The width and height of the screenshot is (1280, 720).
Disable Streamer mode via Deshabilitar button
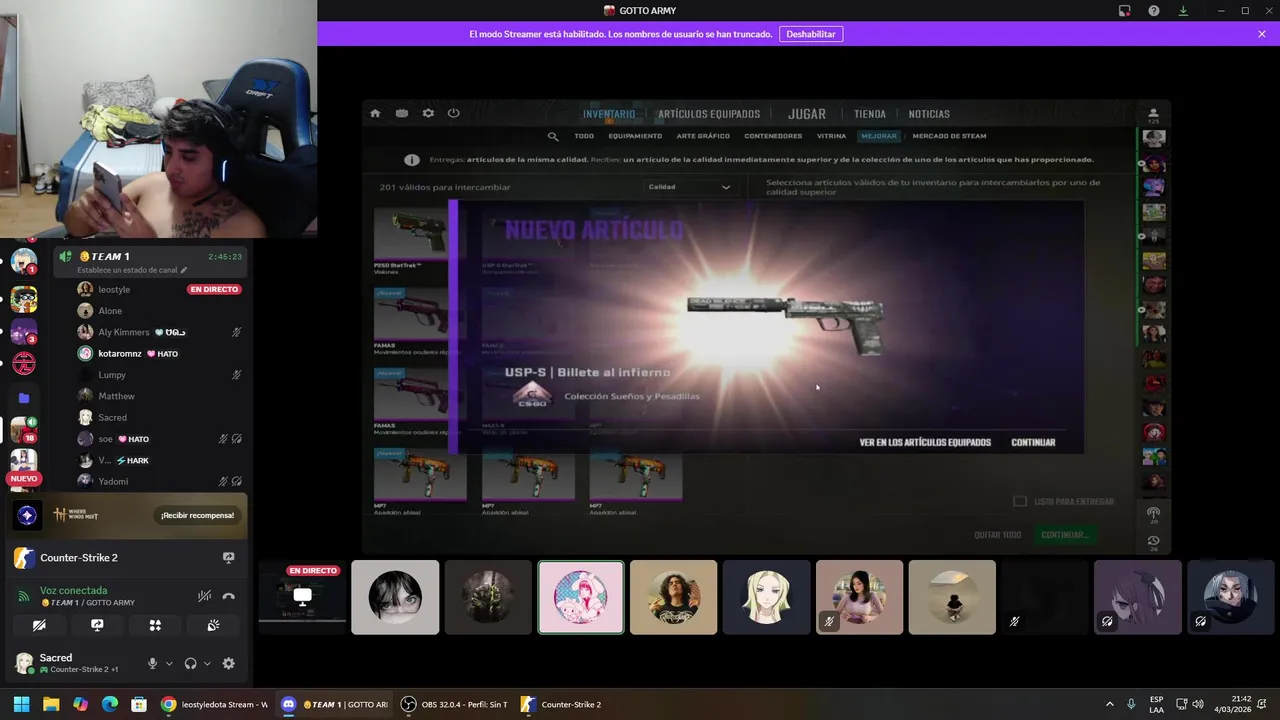[811, 34]
